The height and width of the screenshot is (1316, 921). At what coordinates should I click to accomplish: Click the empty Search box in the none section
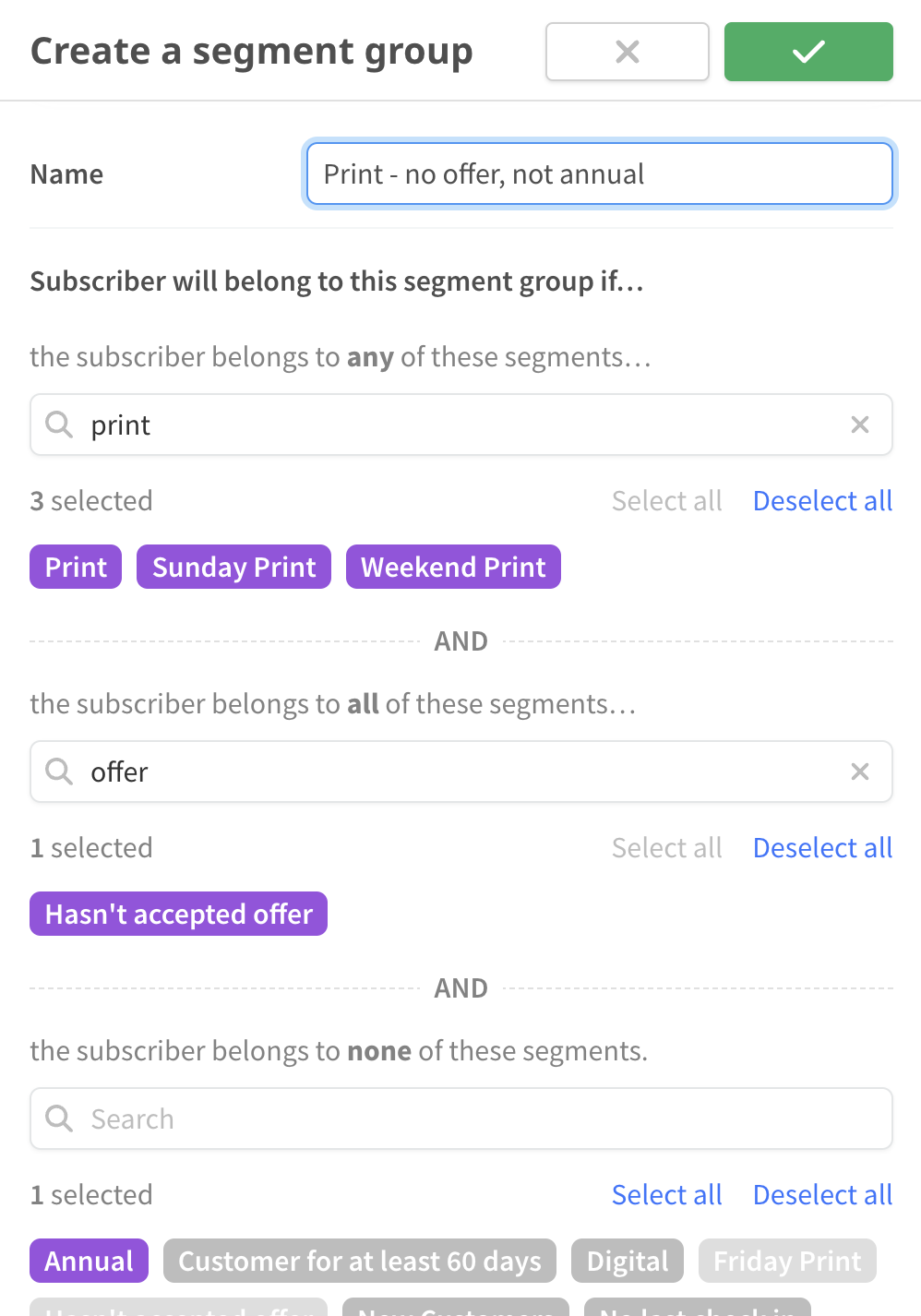coord(369,1119)
